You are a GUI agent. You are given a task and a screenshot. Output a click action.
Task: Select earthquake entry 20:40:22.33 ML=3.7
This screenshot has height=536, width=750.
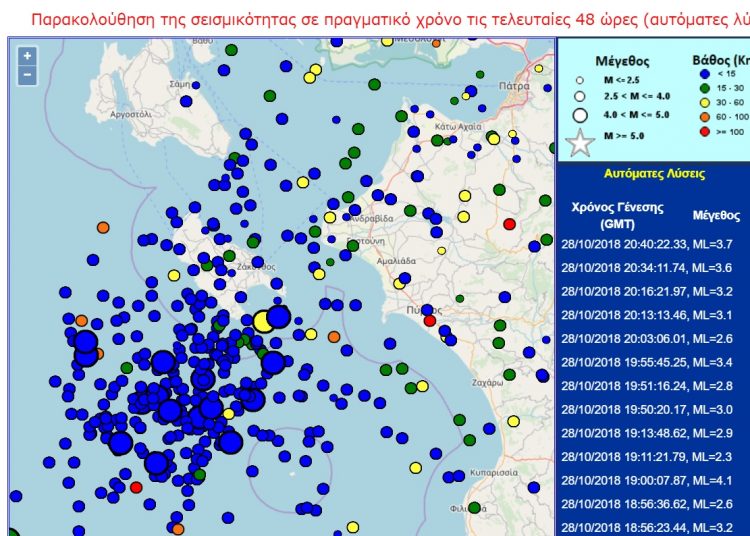pos(647,244)
